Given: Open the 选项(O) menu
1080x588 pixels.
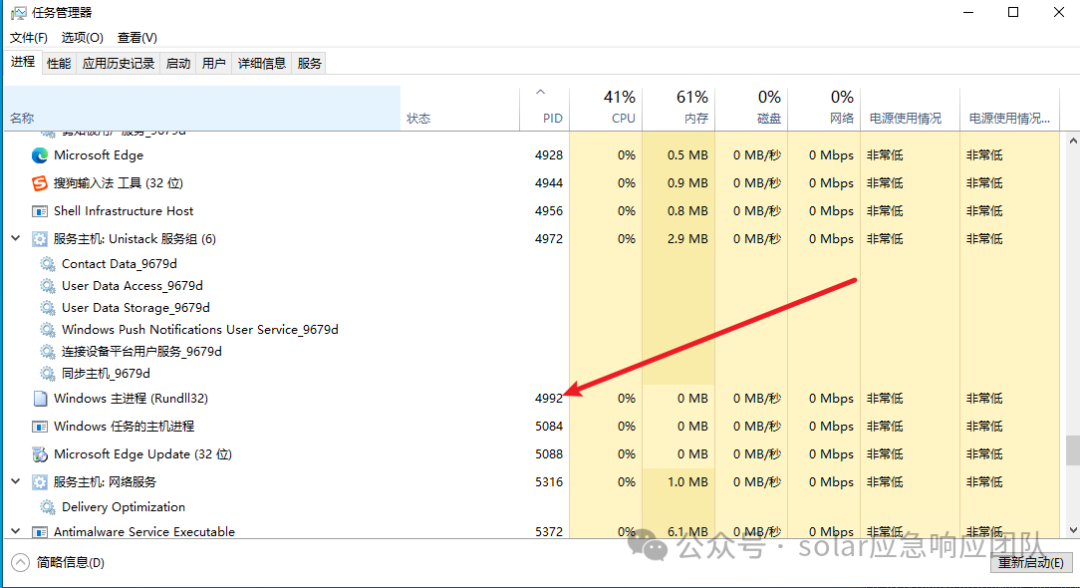Looking at the screenshot, I should point(82,37).
